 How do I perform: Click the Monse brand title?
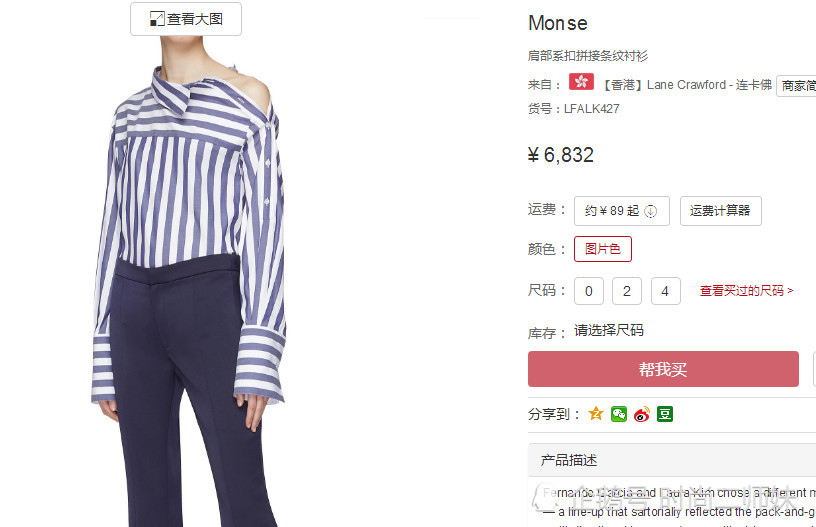(x=558, y=23)
